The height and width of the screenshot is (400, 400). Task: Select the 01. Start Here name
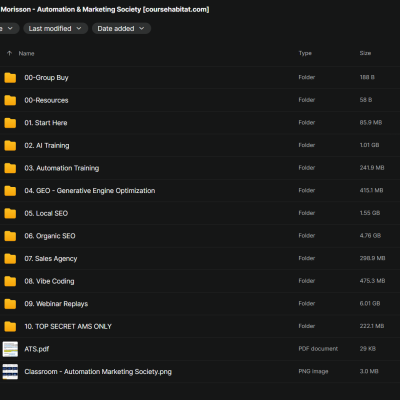coord(46,123)
